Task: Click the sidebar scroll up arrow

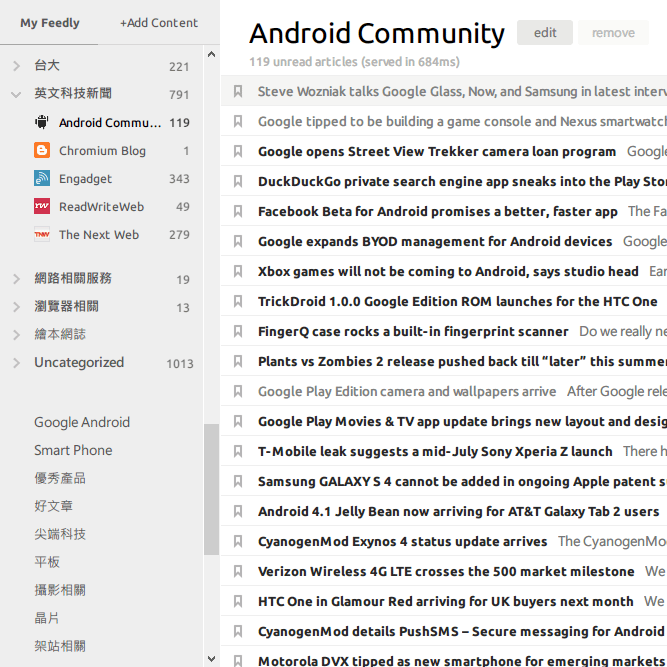Action: (x=211, y=54)
